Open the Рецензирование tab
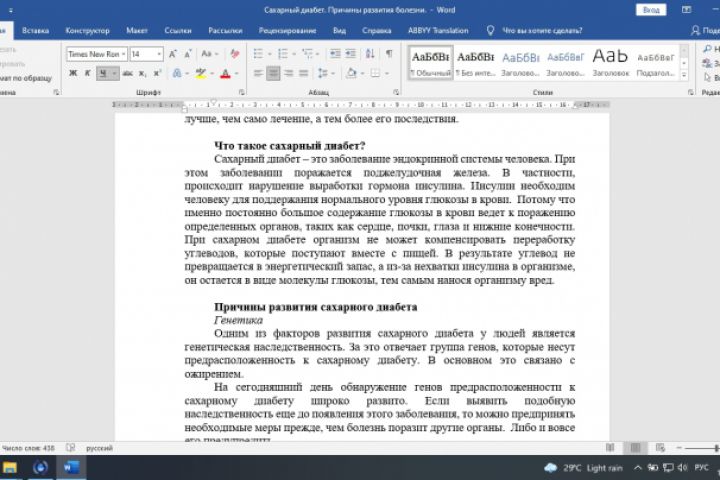This screenshot has height=480, width=720. point(287,31)
